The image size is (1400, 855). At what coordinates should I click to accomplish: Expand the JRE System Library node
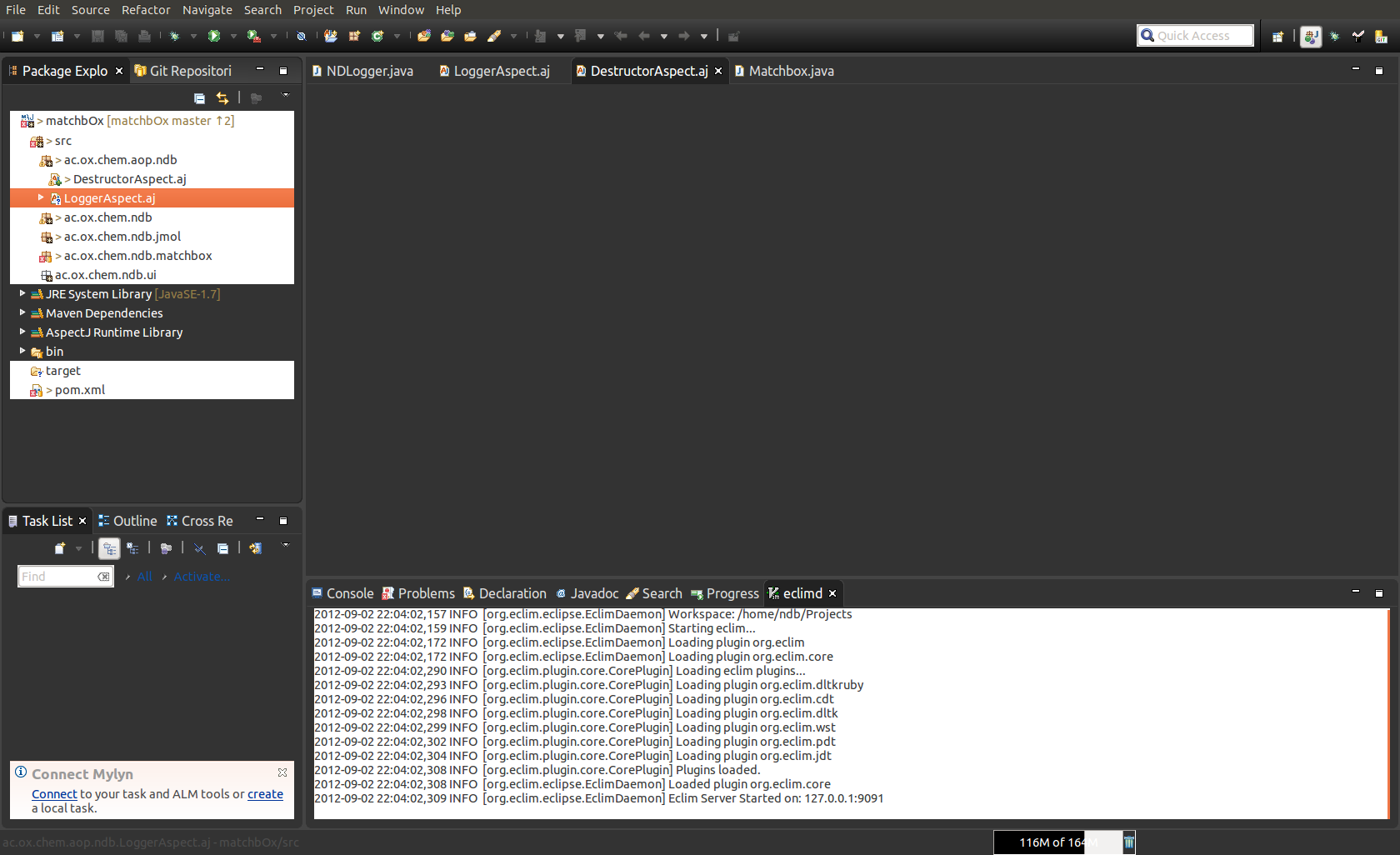pos(21,293)
